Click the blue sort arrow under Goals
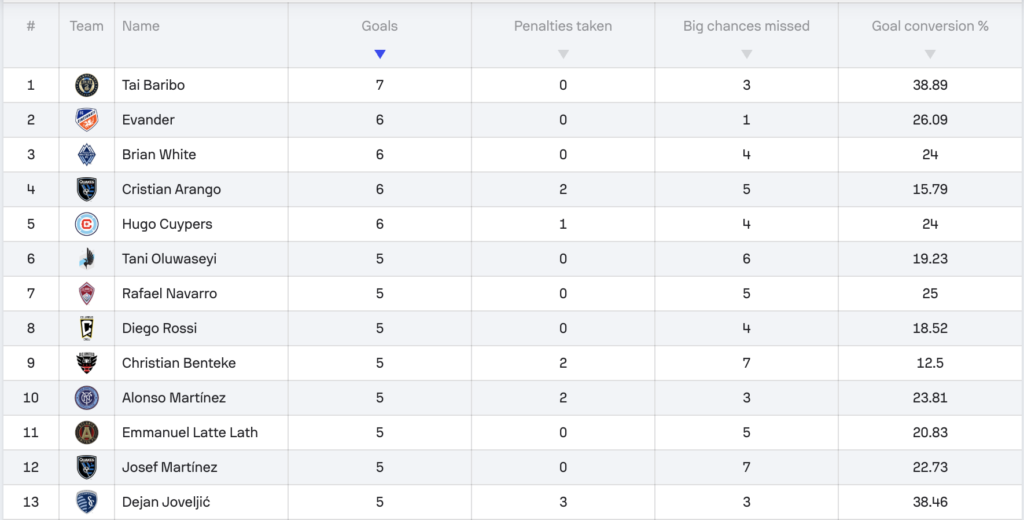 coord(380,54)
